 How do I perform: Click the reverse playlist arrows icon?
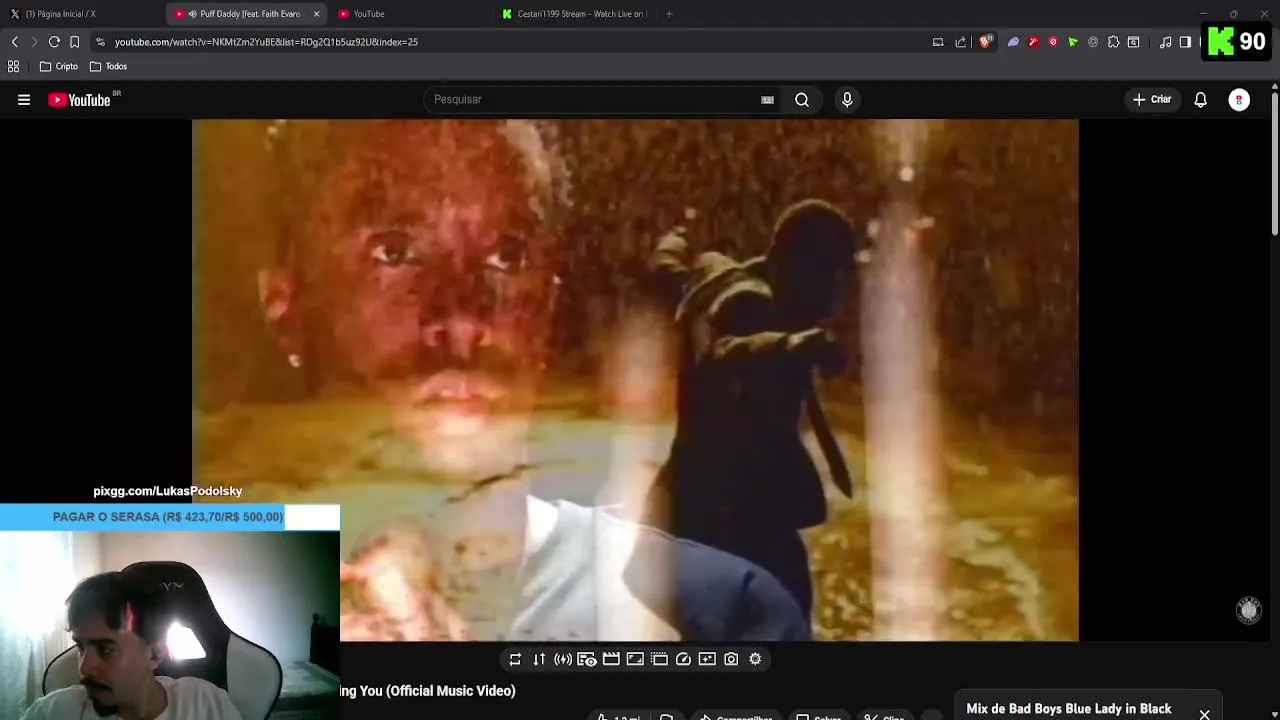coord(539,659)
